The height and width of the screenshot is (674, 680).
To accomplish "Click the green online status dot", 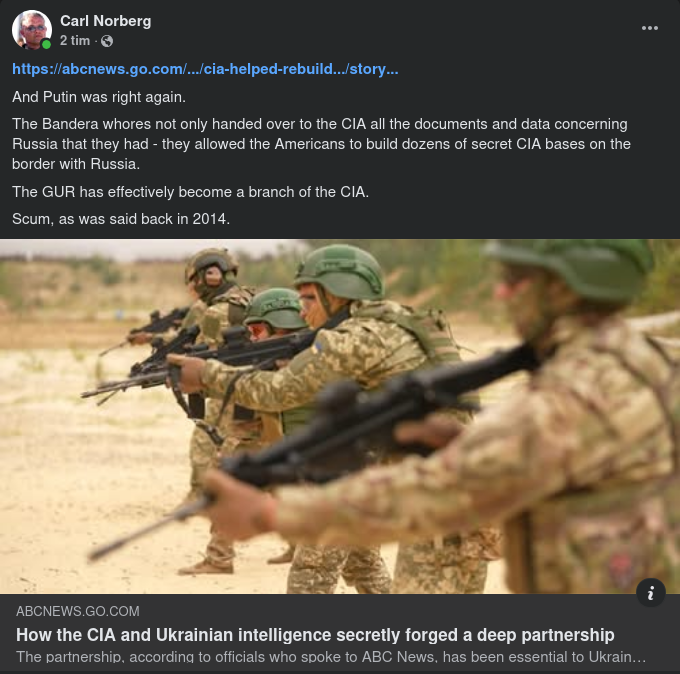I will [46, 44].
